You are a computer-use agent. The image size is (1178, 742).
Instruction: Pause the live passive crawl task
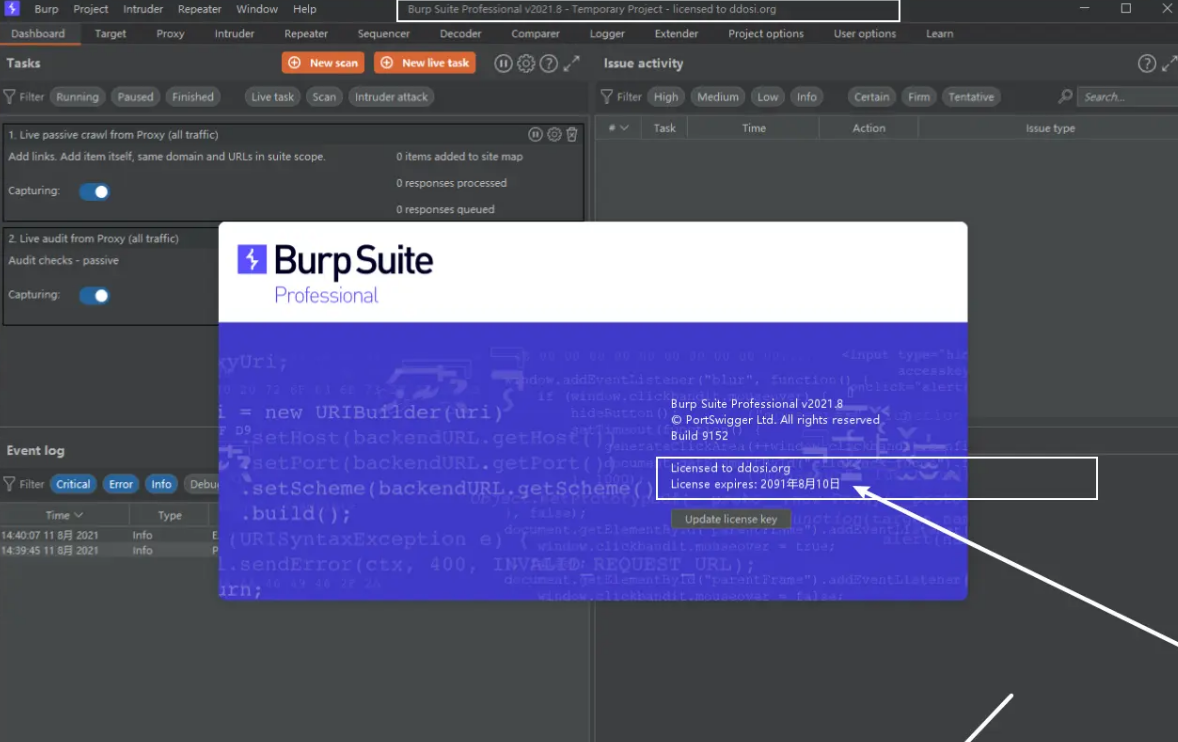(535, 134)
